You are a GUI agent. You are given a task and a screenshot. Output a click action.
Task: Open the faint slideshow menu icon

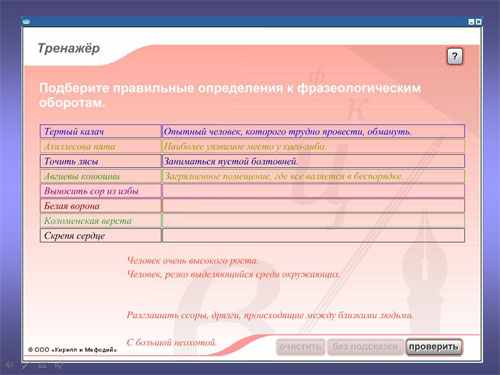(x=42, y=365)
